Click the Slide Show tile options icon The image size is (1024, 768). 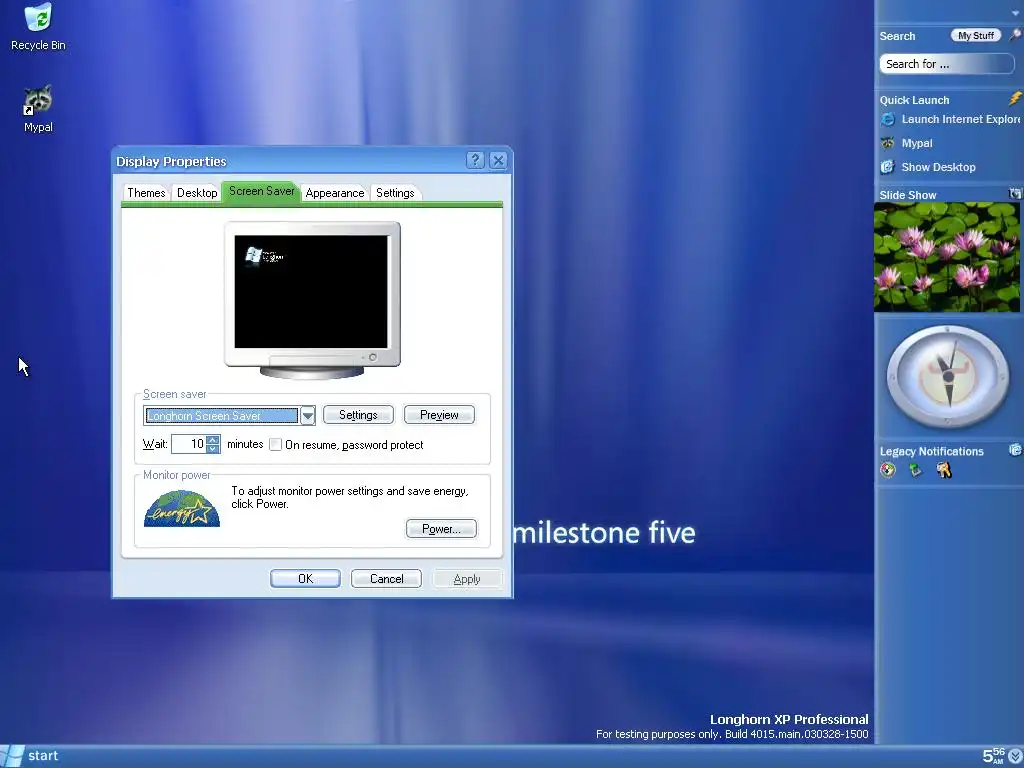tap(1015, 193)
